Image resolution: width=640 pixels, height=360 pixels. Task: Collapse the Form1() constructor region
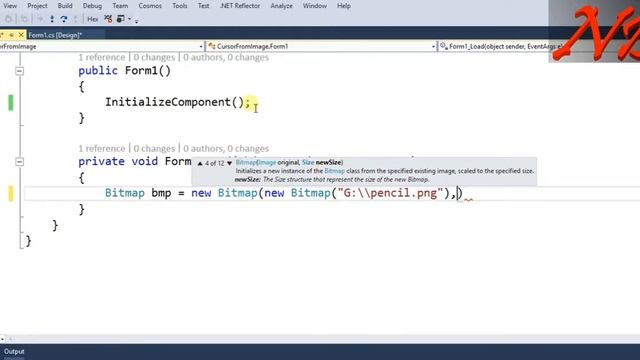click(x=19, y=71)
